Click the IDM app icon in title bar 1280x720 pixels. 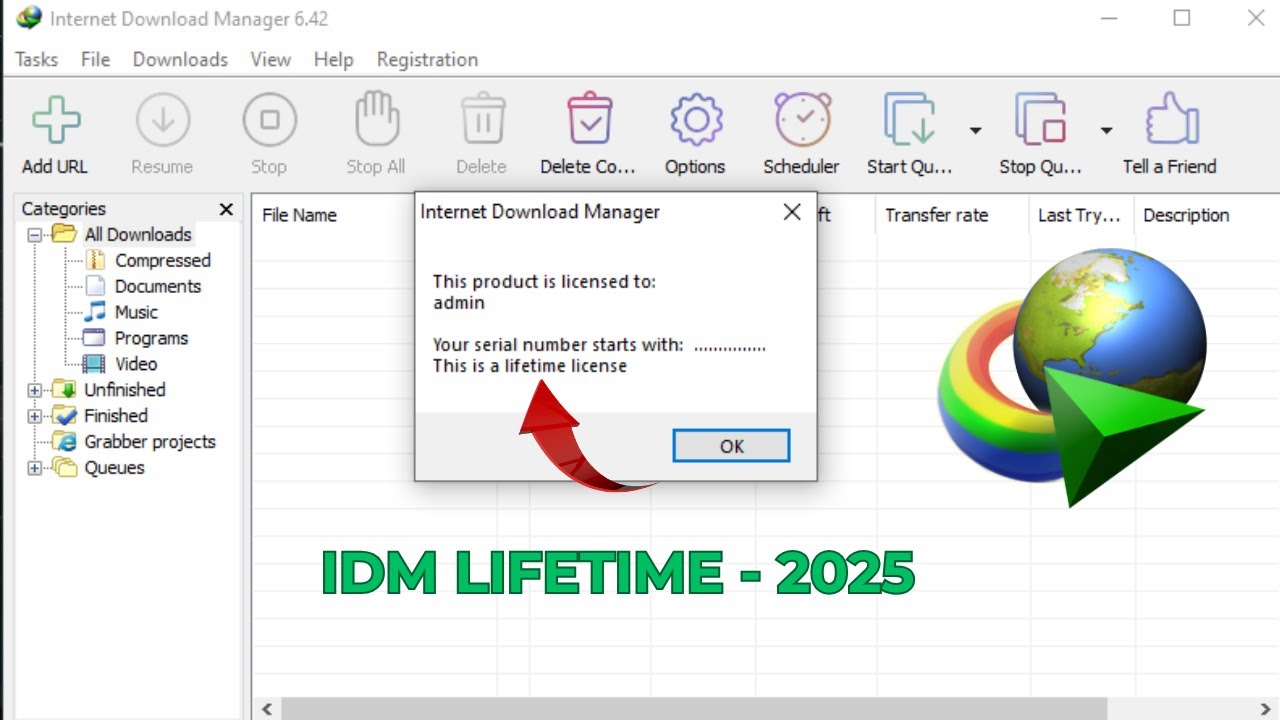click(x=29, y=18)
